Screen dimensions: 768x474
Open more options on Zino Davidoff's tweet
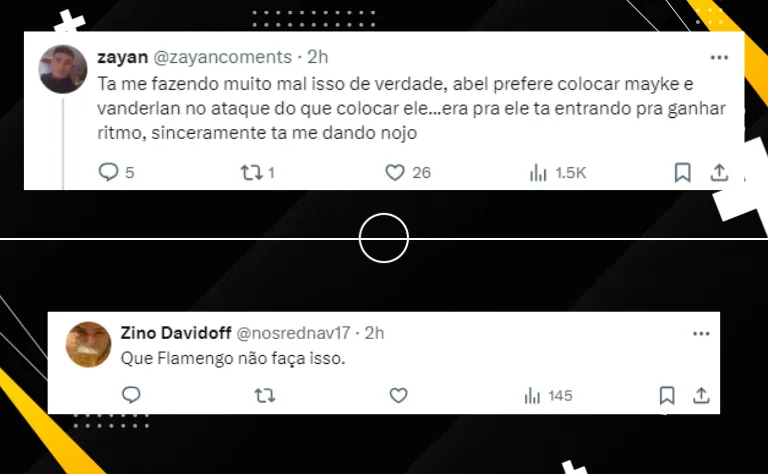click(x=701, y=333)
